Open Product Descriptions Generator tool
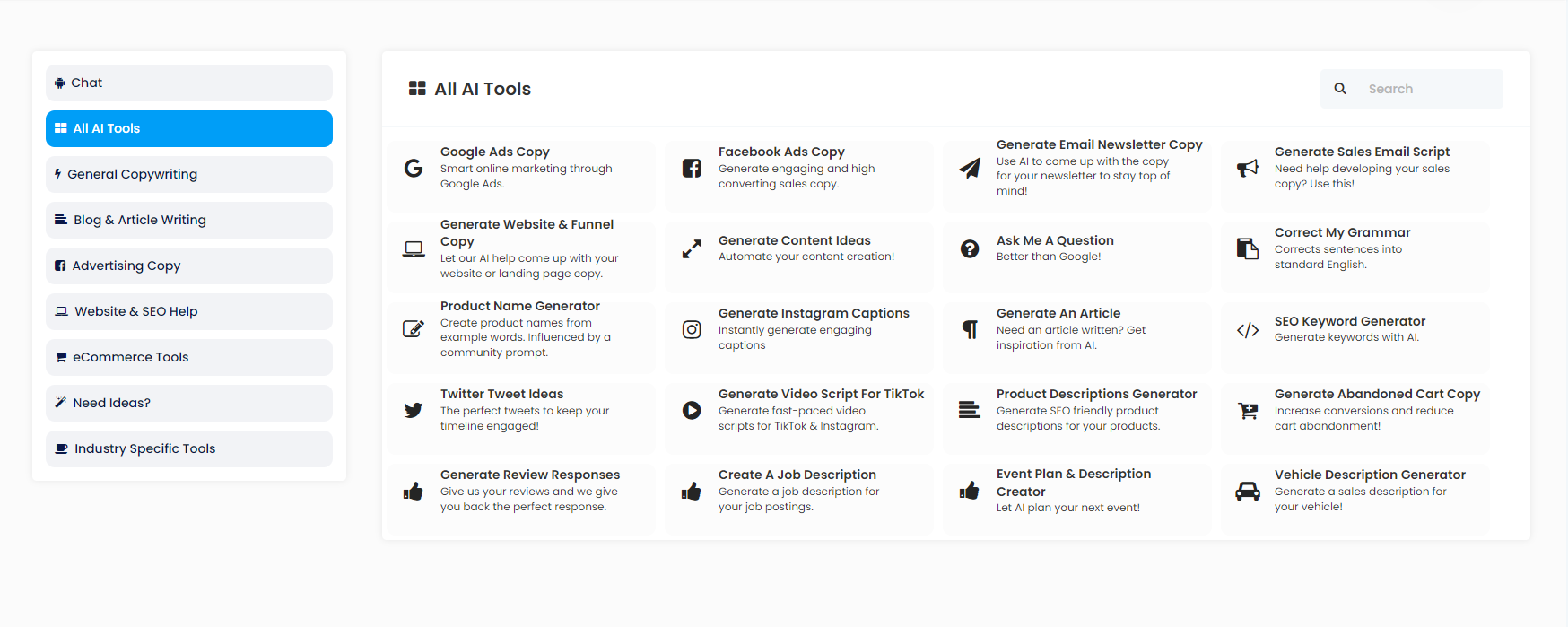 click(1096, 395)
